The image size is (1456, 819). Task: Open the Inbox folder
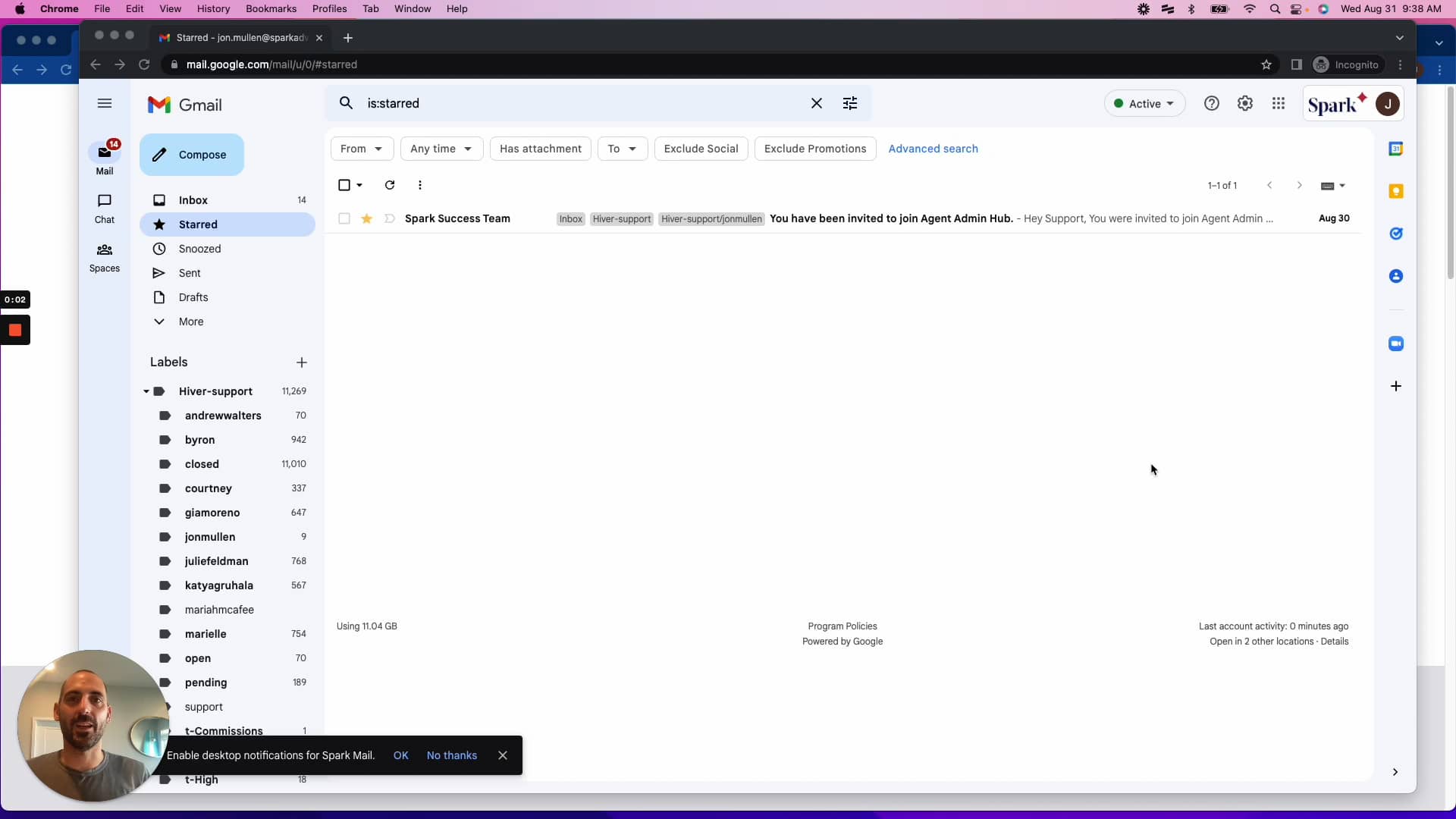pos(227,200)
